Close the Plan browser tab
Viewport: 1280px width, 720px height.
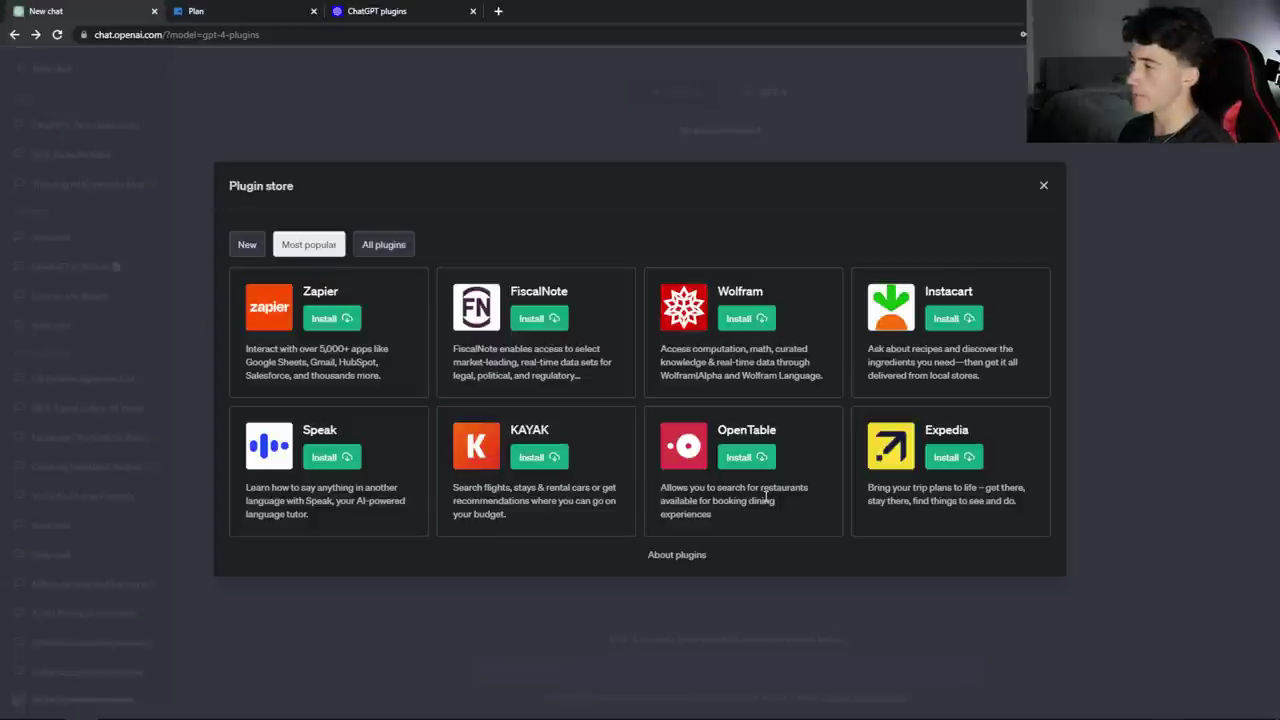click(313, 11)
